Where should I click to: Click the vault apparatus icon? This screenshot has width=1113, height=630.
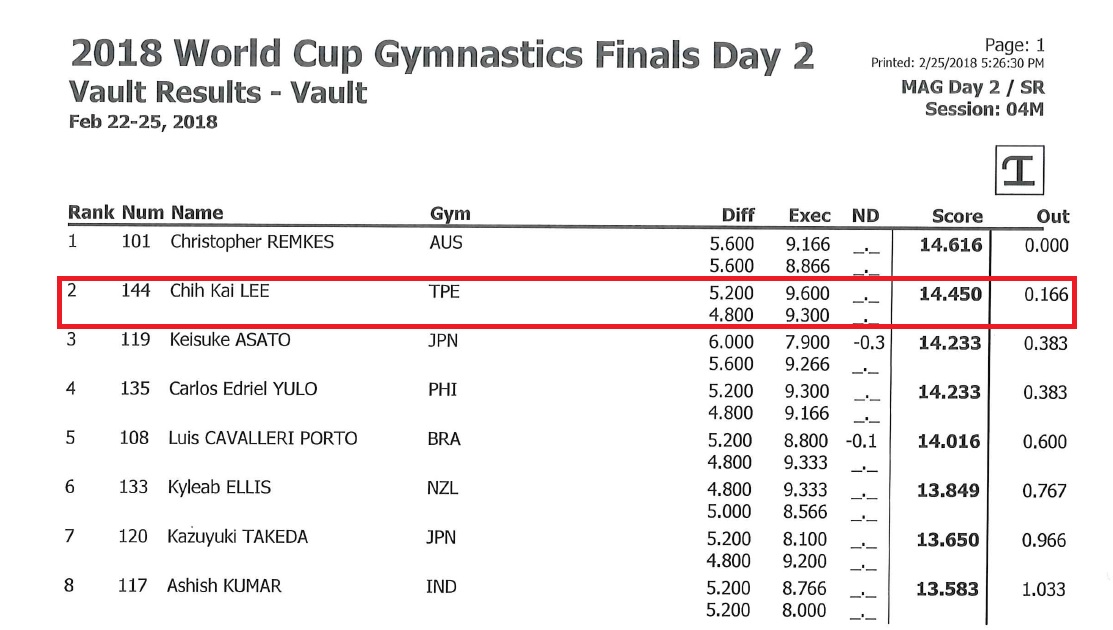[x=1019, y=170]
